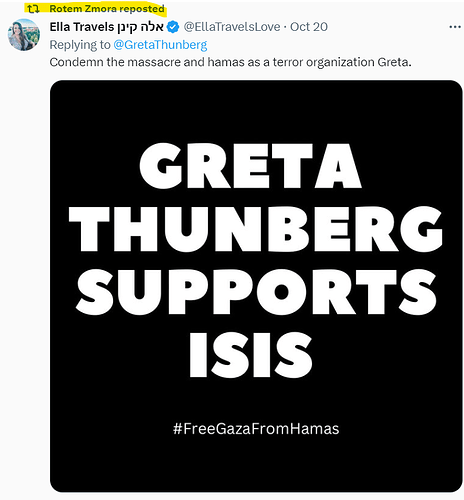Click the Ella Travels display name
464x500 pixels.
82,27
